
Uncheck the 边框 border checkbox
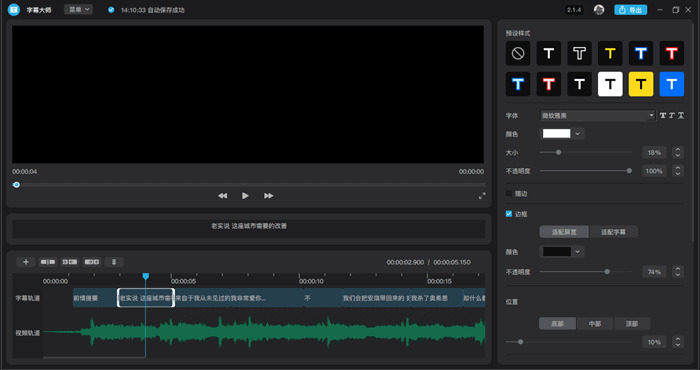508,214
